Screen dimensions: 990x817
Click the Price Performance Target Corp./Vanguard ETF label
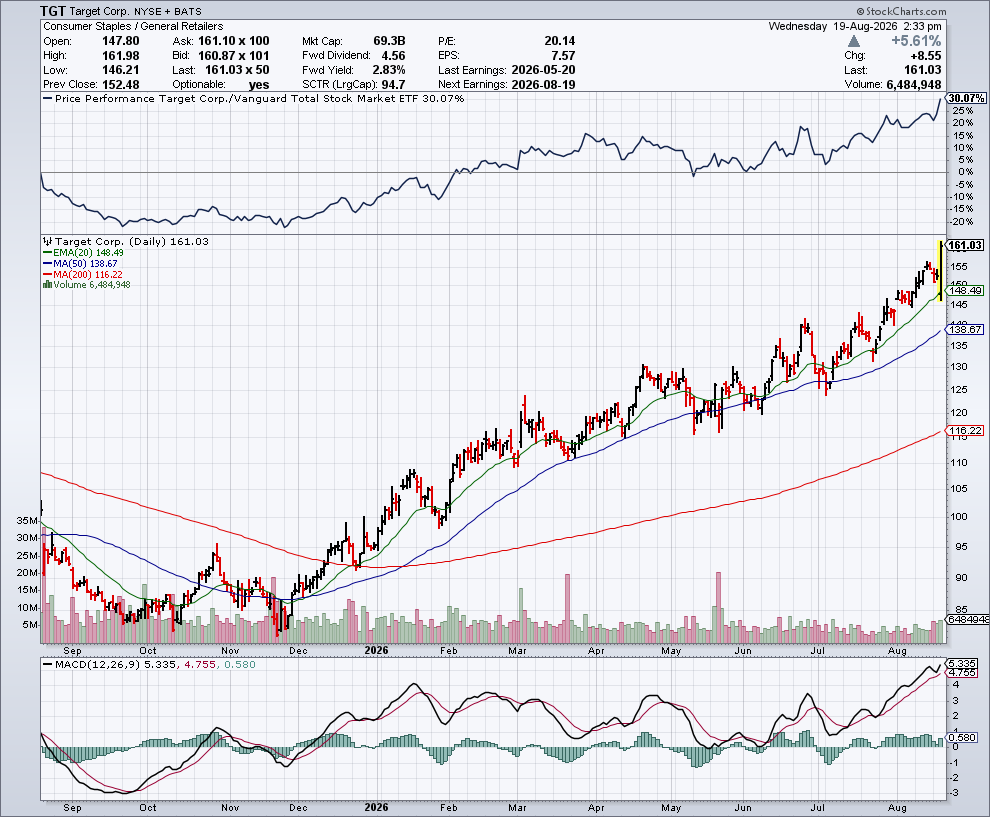[259, 98]
